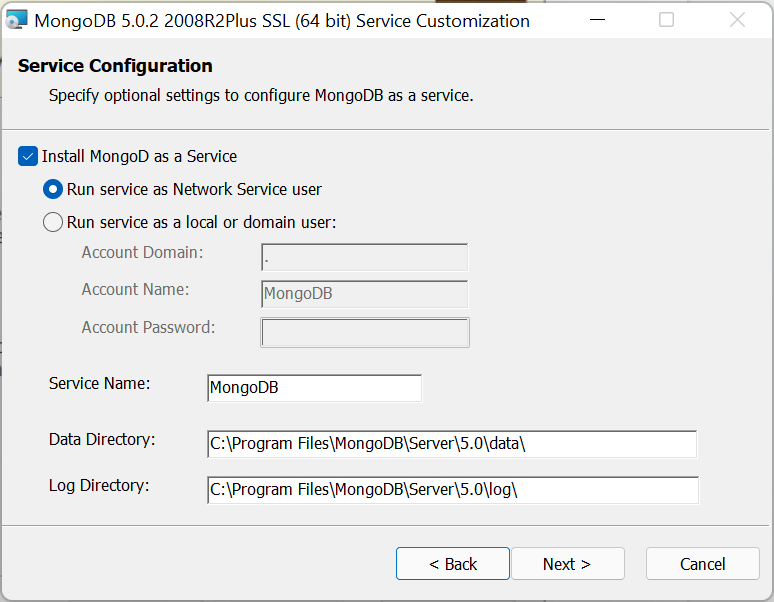
Task: Minimize the installer window
Action: (x=597, y=20)
